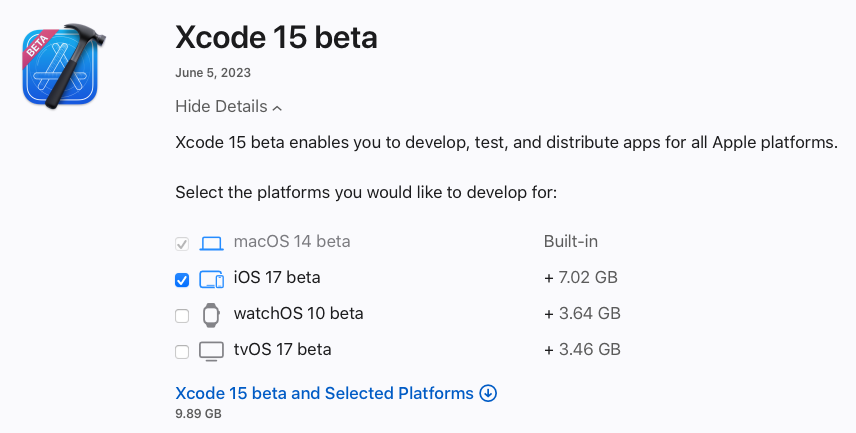Select the watchOS 10 beta label
856x433 pixels.
click(x=298, y=314)
